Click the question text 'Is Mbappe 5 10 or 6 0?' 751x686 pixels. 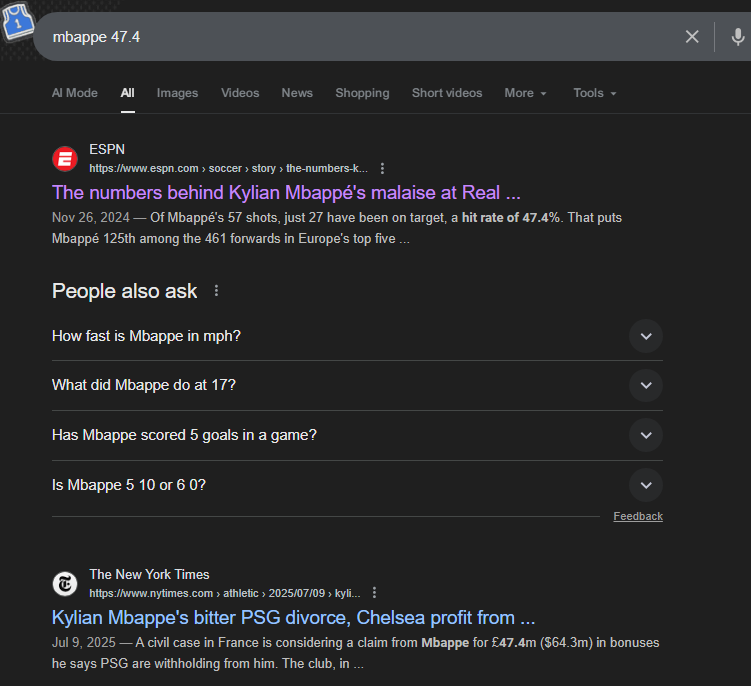129,485
